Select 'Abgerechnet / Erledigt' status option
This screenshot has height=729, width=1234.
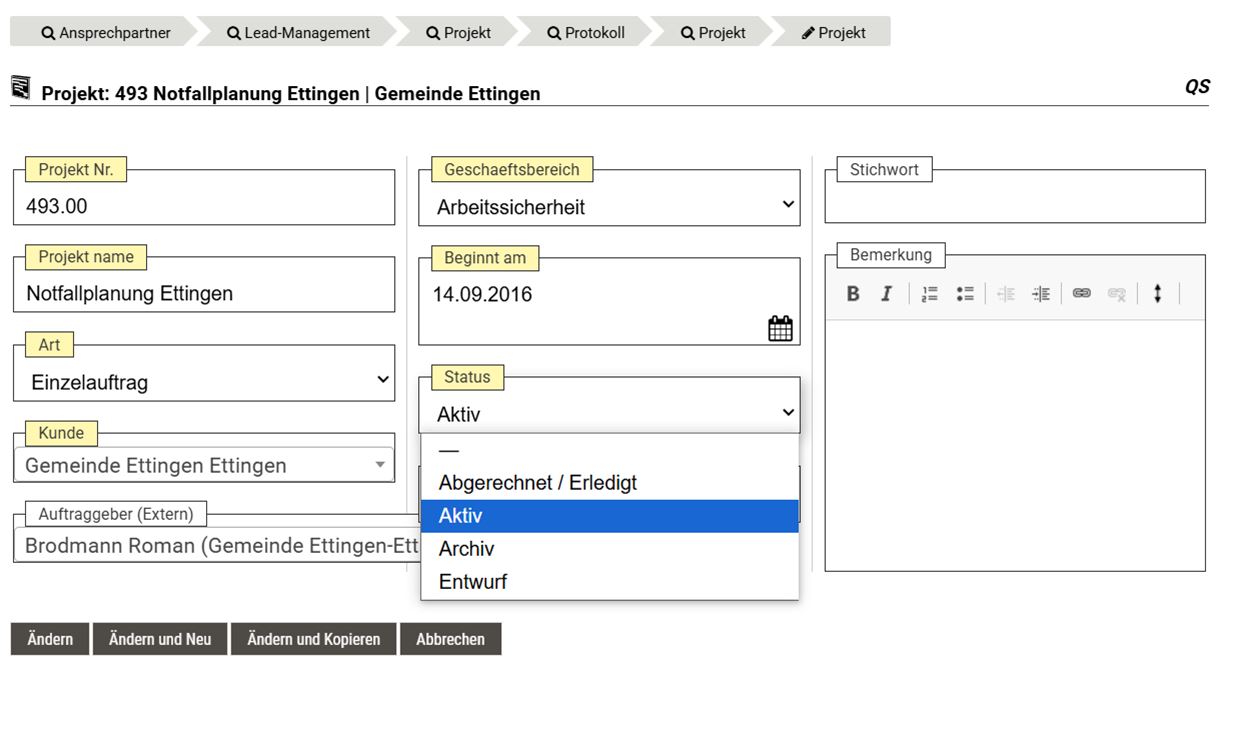[610, 483]
